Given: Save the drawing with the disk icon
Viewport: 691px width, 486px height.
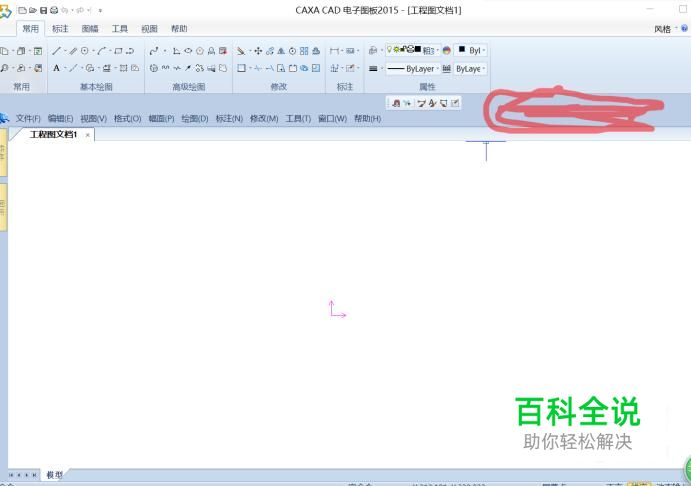Looking at the screenshot, I should click(x=44, y=10).
